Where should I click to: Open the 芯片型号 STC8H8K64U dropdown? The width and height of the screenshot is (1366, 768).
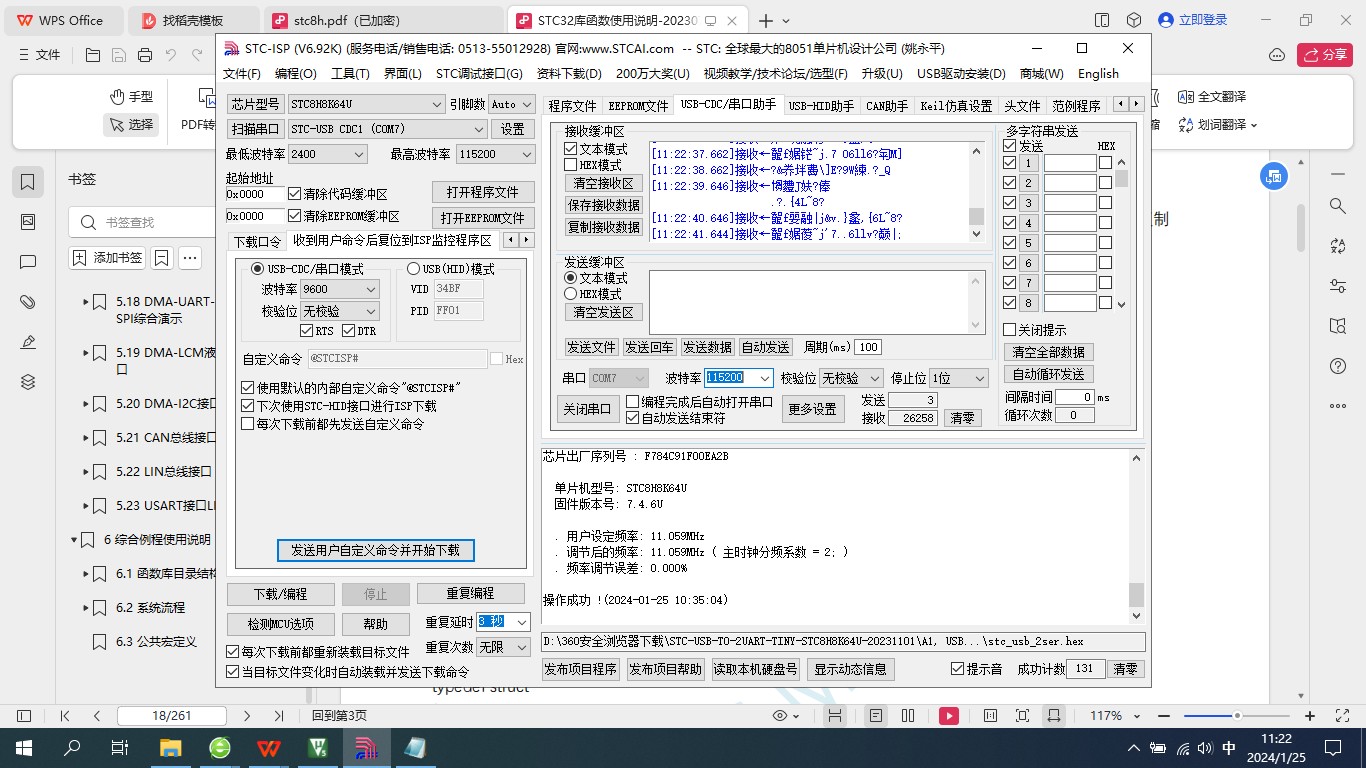point(436,104)
